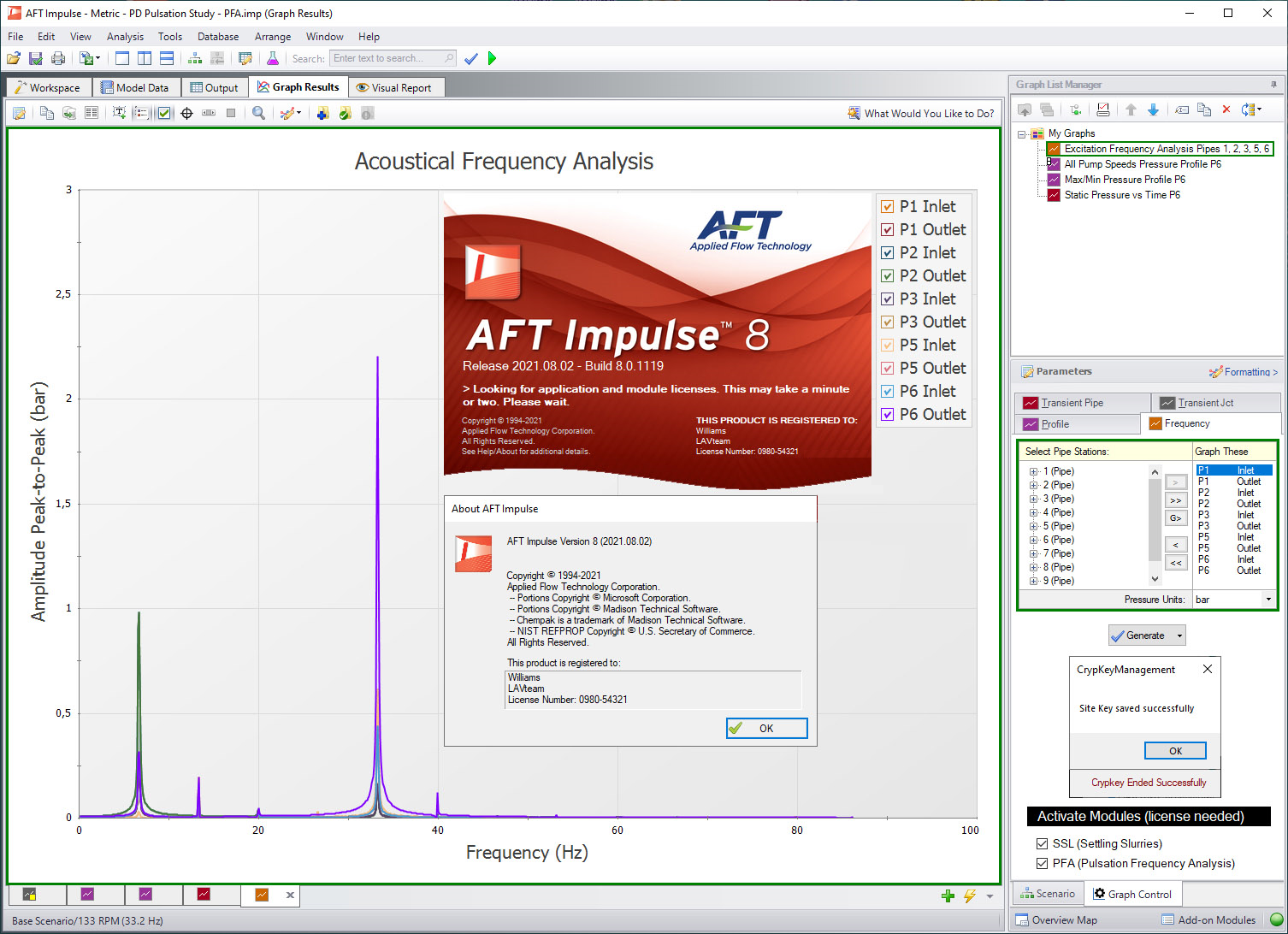The width and height of the screenshot is (1288, 934).
Task: Toggle the checkmark button in graph toolbar
Action: (164, 113)
